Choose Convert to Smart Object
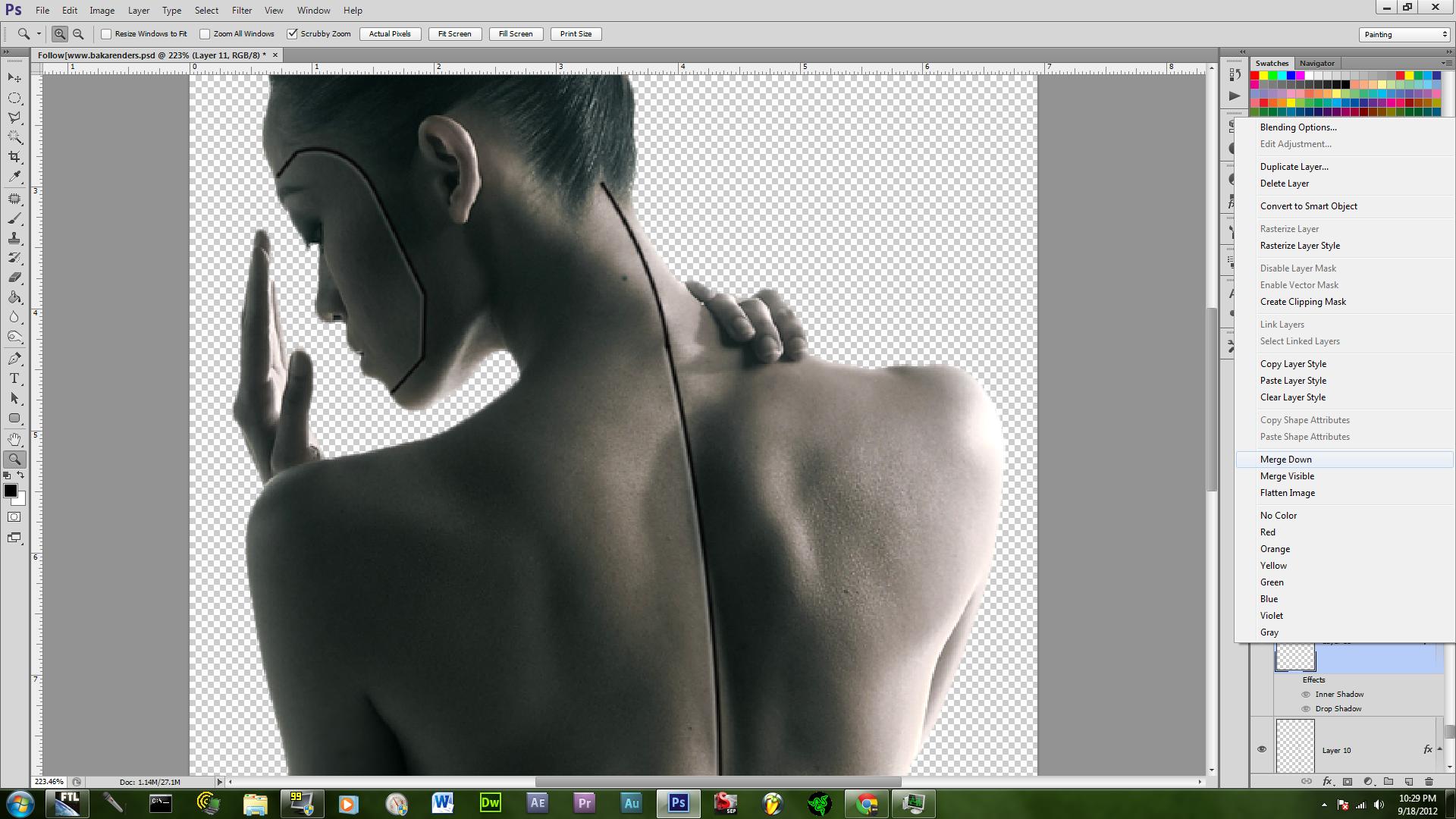 click(x=1345, y=206)
